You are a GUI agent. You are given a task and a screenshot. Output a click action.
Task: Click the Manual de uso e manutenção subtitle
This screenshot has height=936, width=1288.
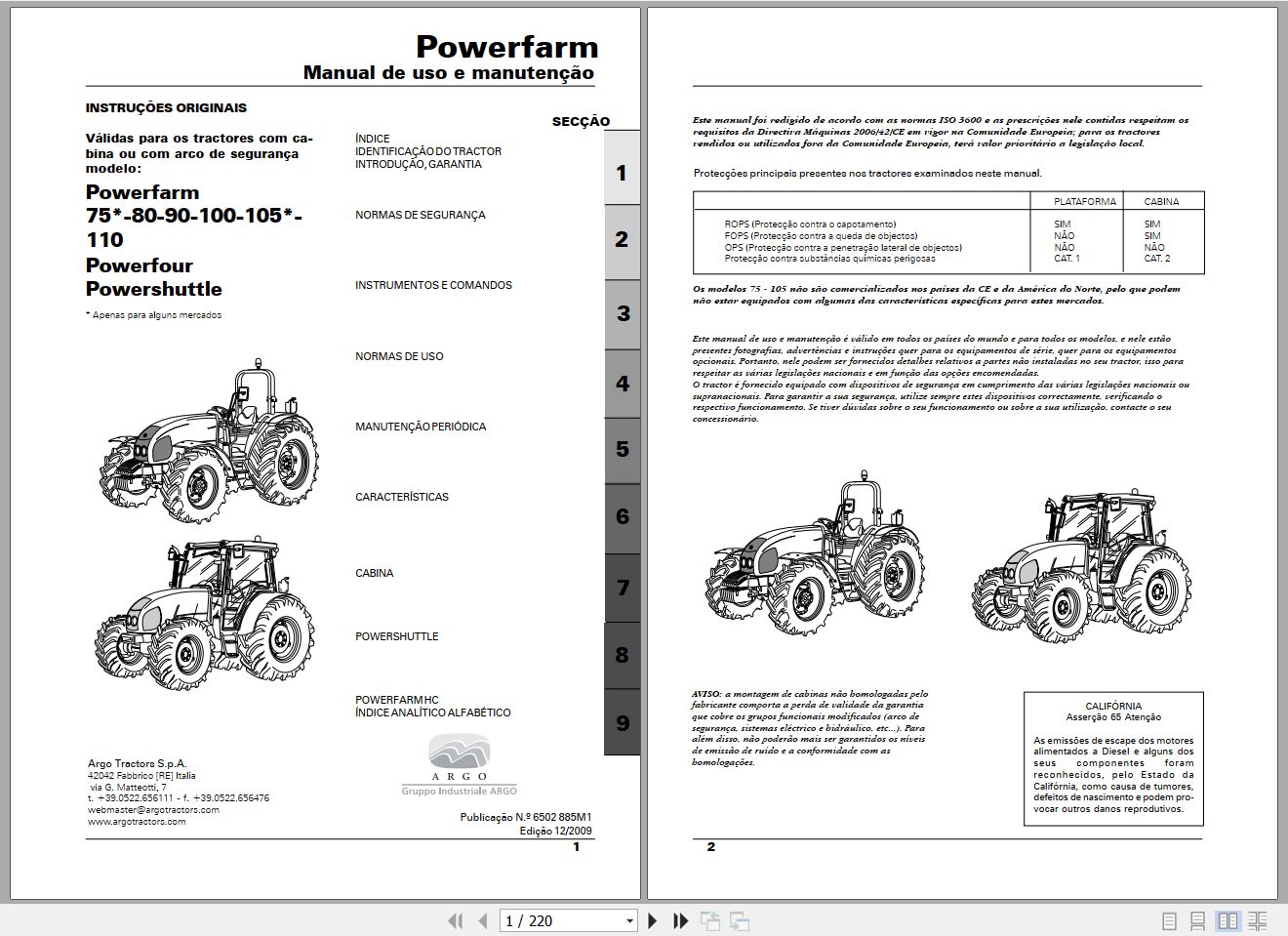[x=449, y=72]
